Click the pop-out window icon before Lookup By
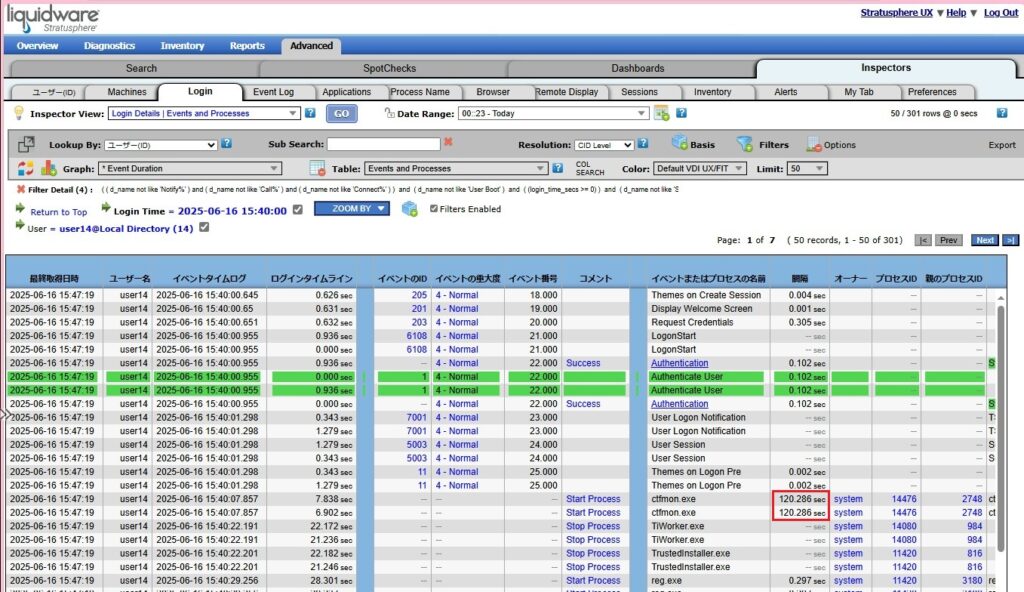Image resolution: width=1024 pixels, height=592 pixels. point(26,144)
